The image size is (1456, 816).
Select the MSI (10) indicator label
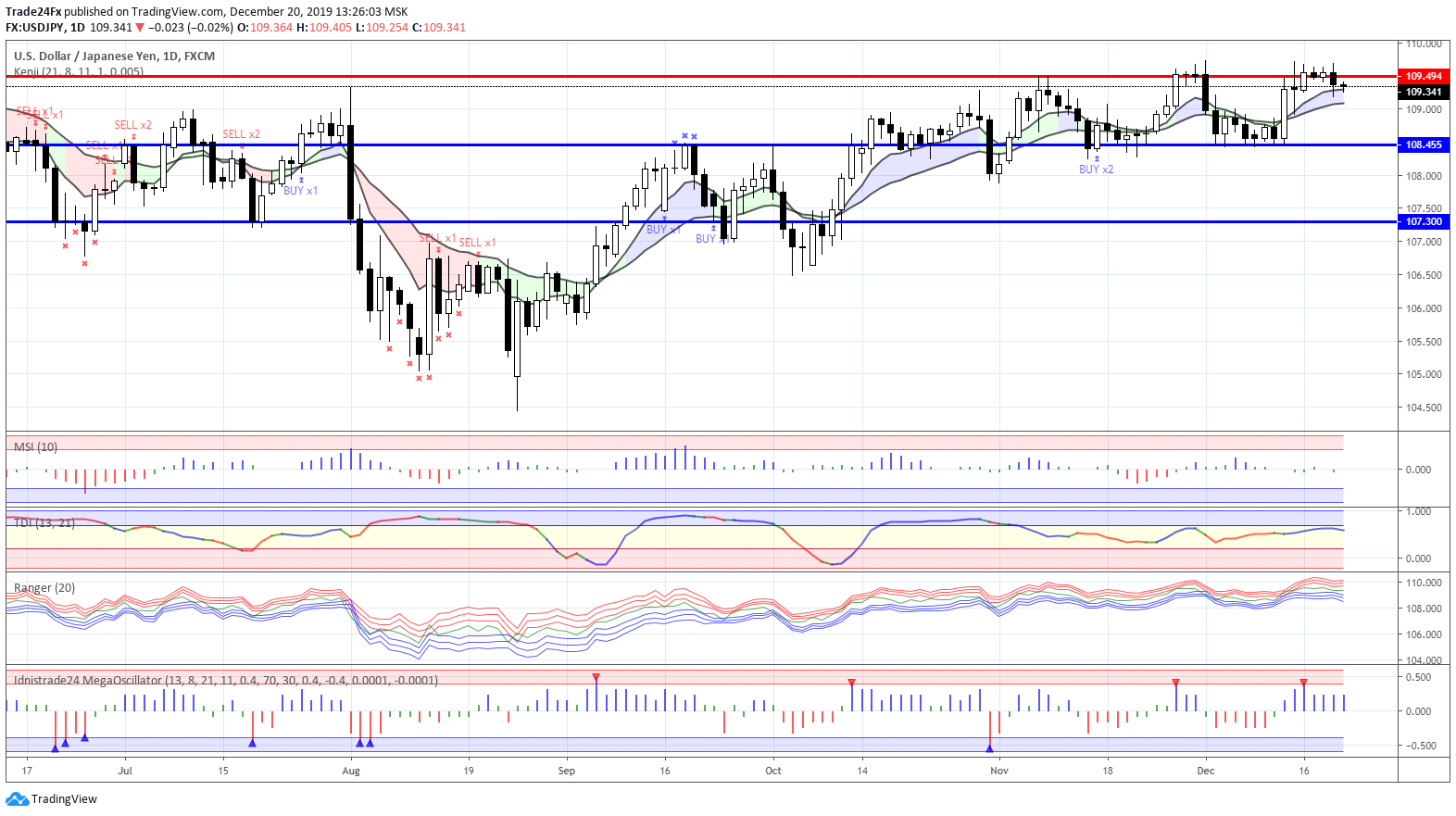(x=36, y=446)
